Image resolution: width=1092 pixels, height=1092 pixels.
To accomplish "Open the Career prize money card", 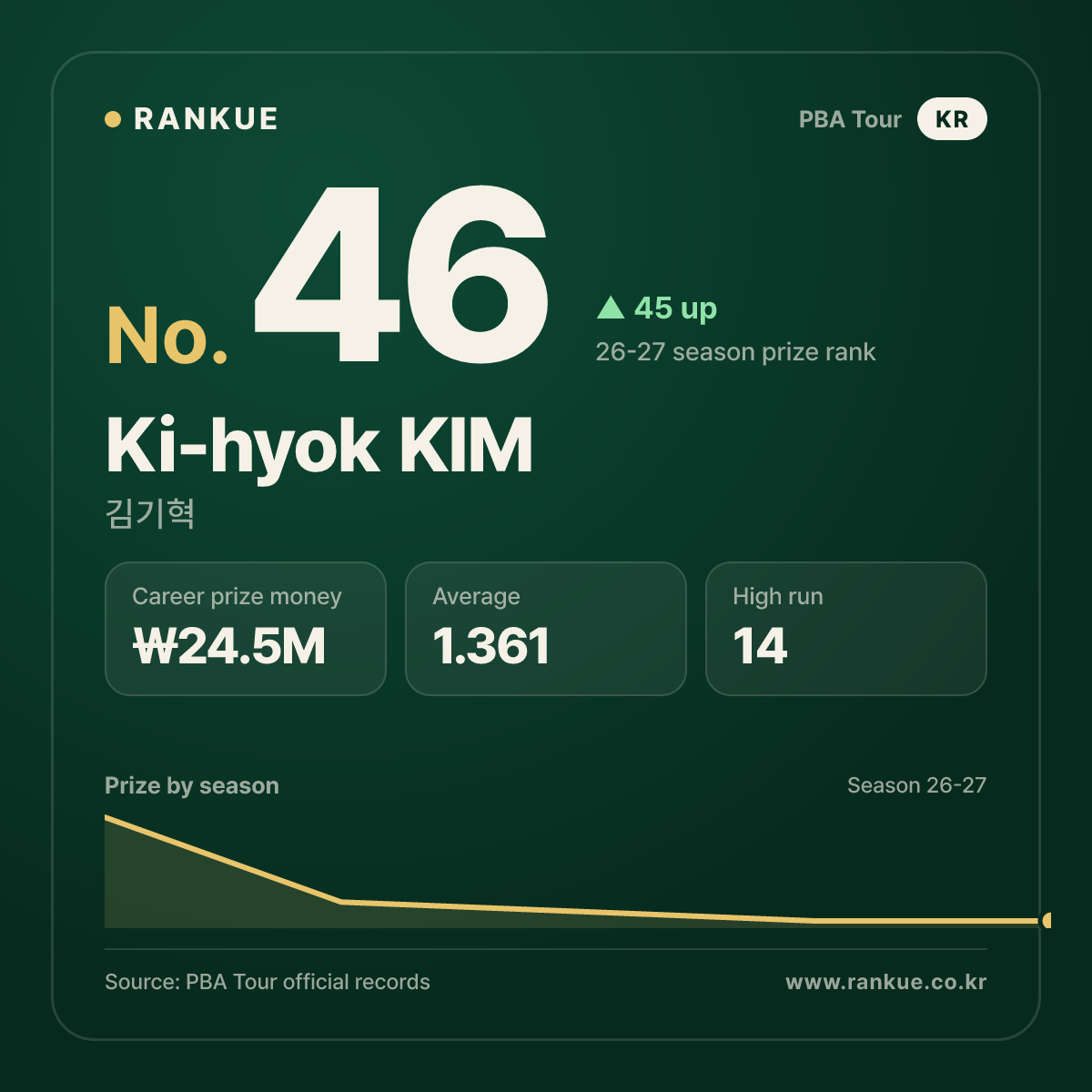I will [x=246, y=629].
